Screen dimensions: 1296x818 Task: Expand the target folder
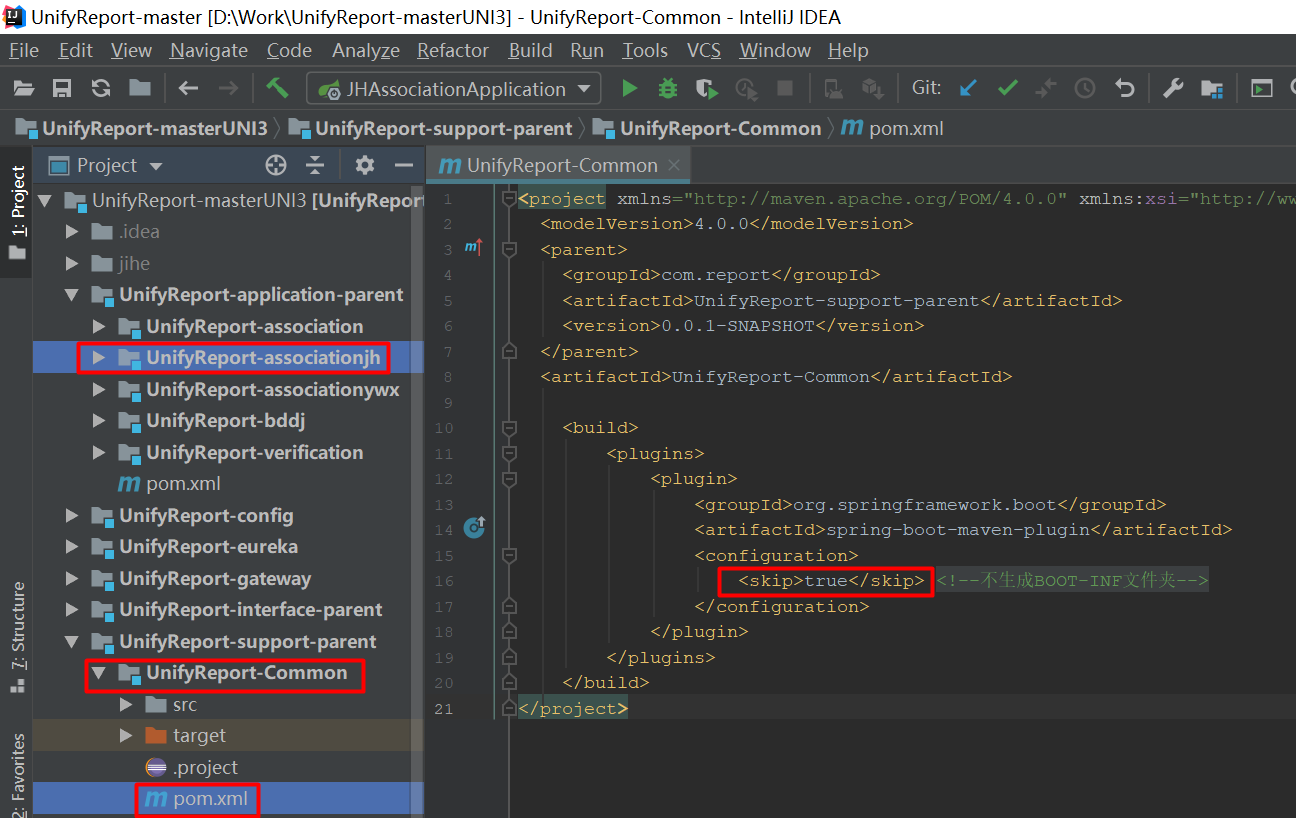click(x=126, y=736)
